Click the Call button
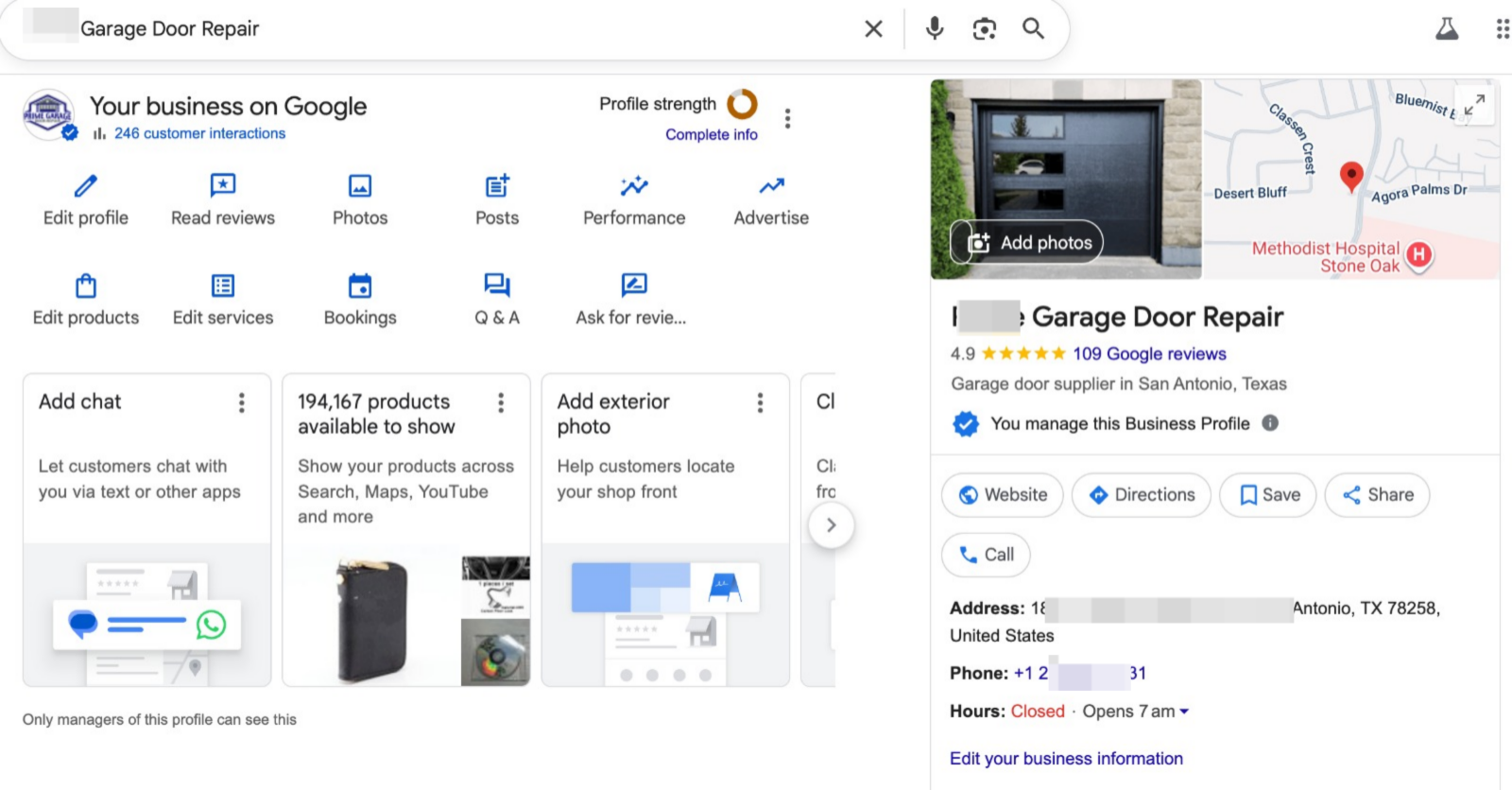The image size is (1512, 790). coord(986,555)
